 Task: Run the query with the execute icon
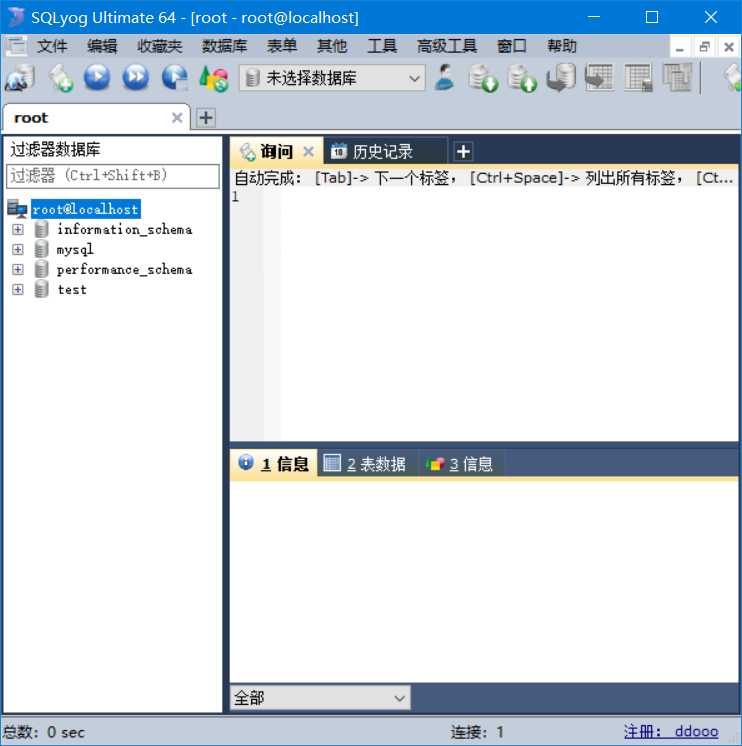point(97,78)
